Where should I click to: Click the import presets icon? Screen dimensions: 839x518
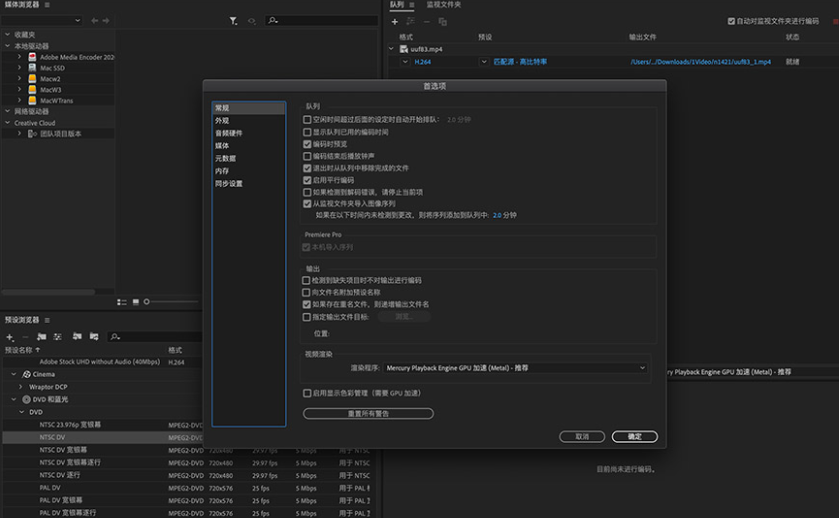[x=77, y=337]
